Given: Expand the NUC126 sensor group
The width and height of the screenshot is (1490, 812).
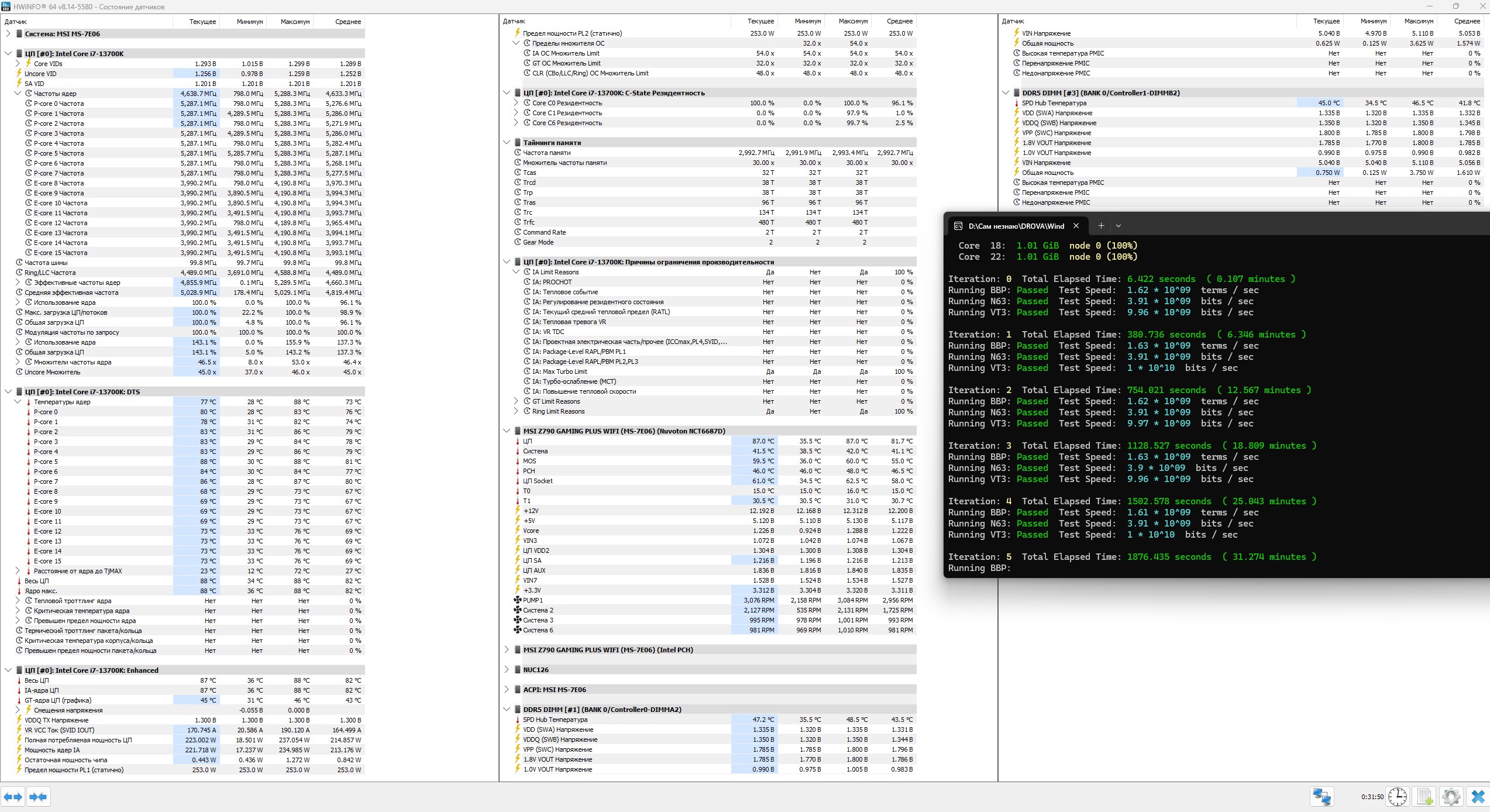Looking at the screenshot, I should 507,670.
